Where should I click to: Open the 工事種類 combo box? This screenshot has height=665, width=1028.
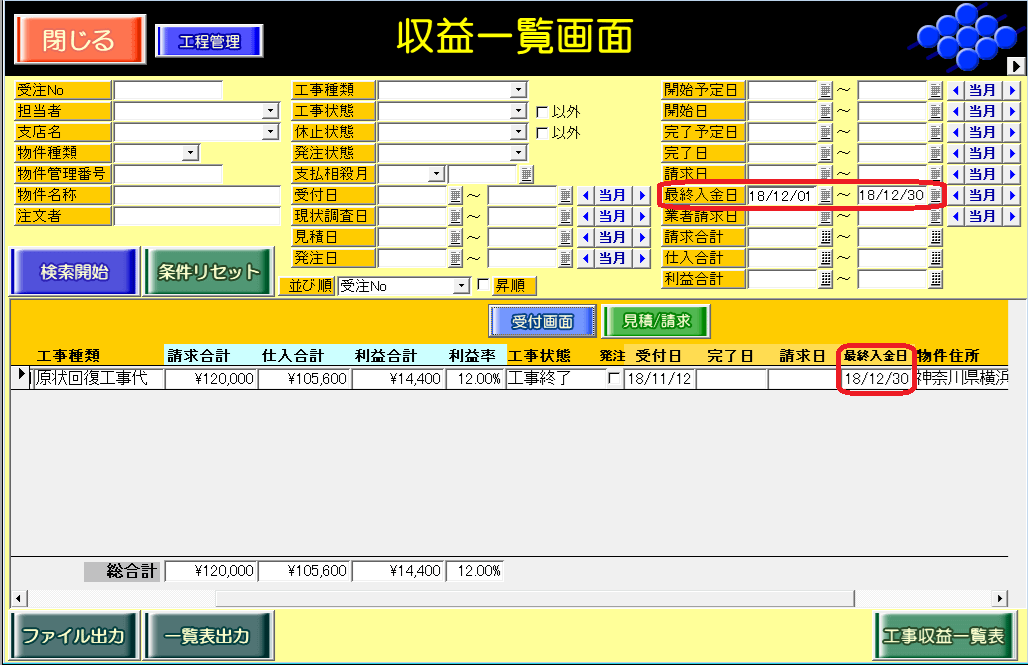coord(518,90)
